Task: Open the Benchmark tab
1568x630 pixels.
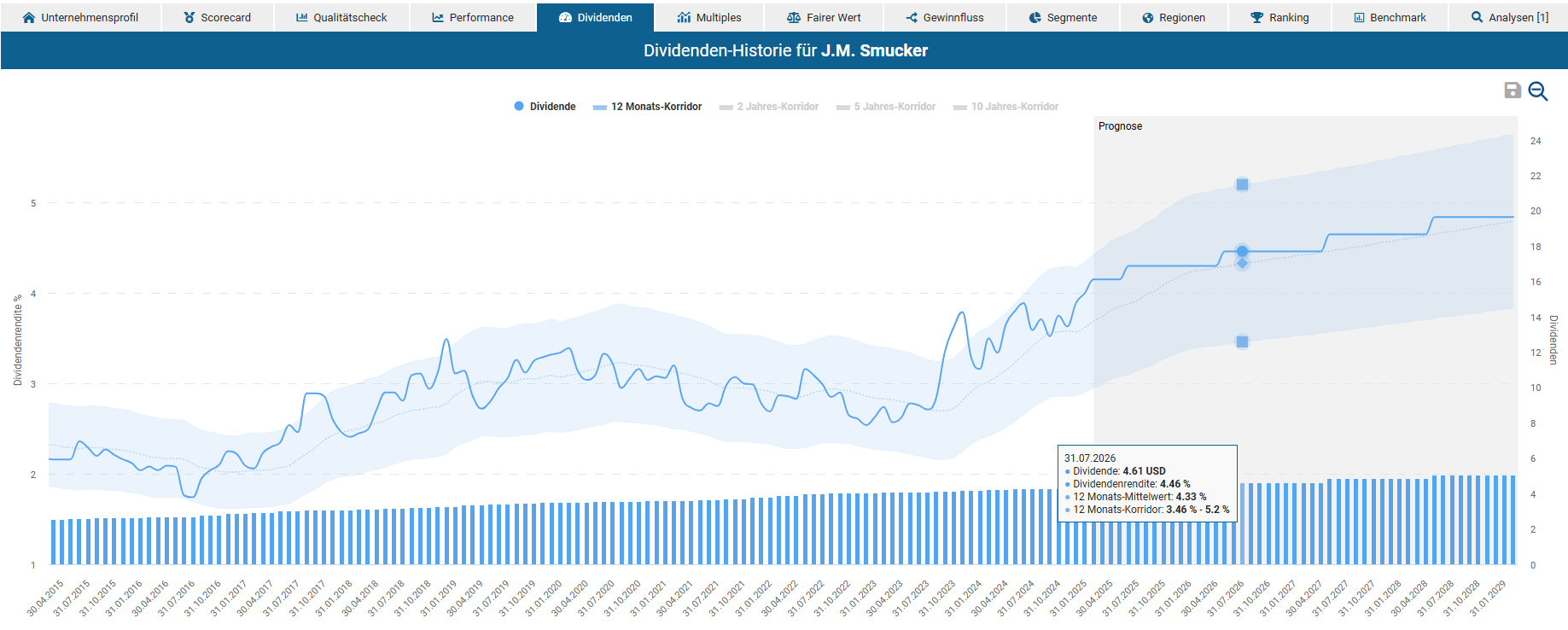Action: tap(1390, 17)
